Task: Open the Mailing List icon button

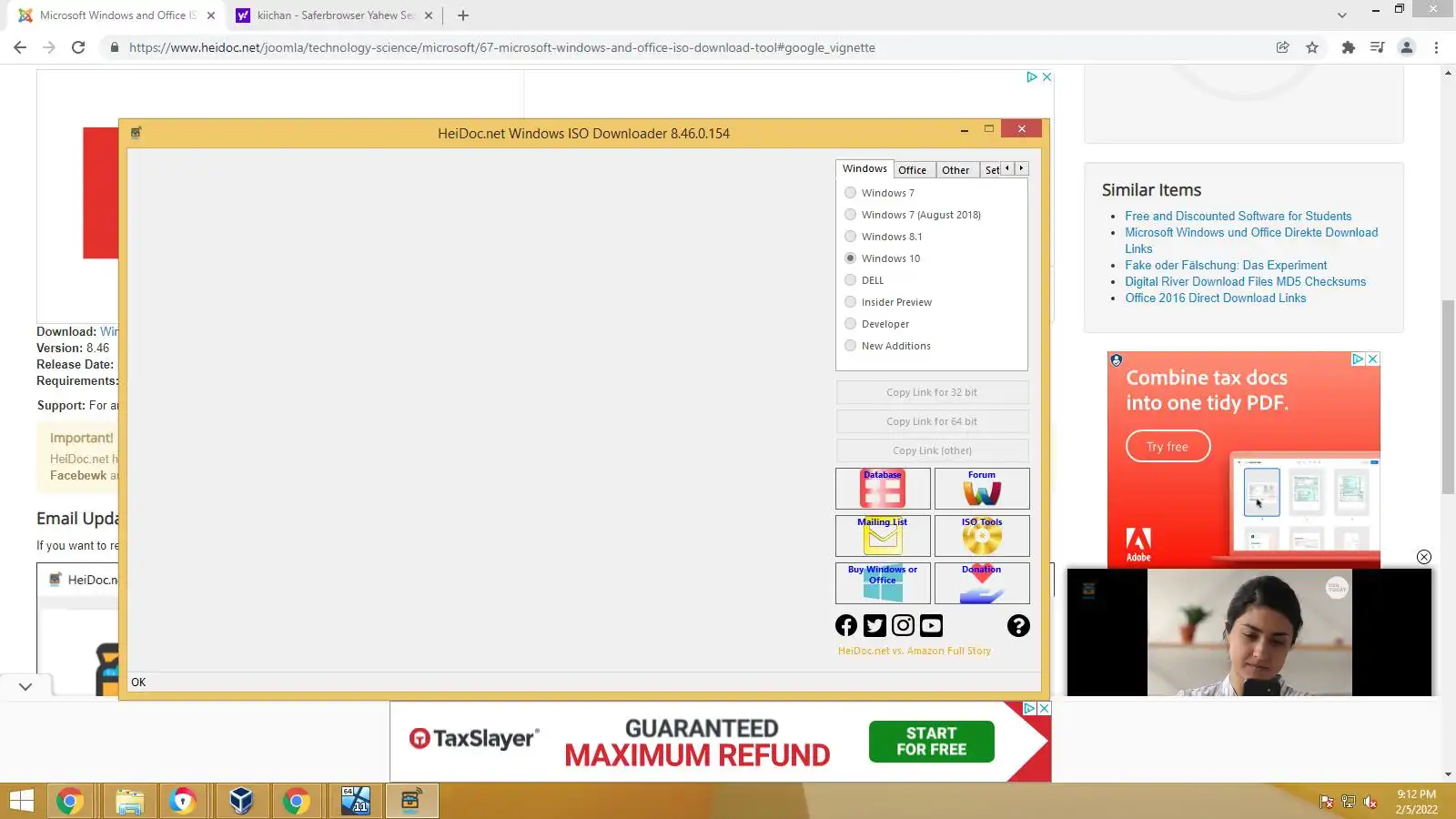Action: pyautogui.click(x=883, y=536)
